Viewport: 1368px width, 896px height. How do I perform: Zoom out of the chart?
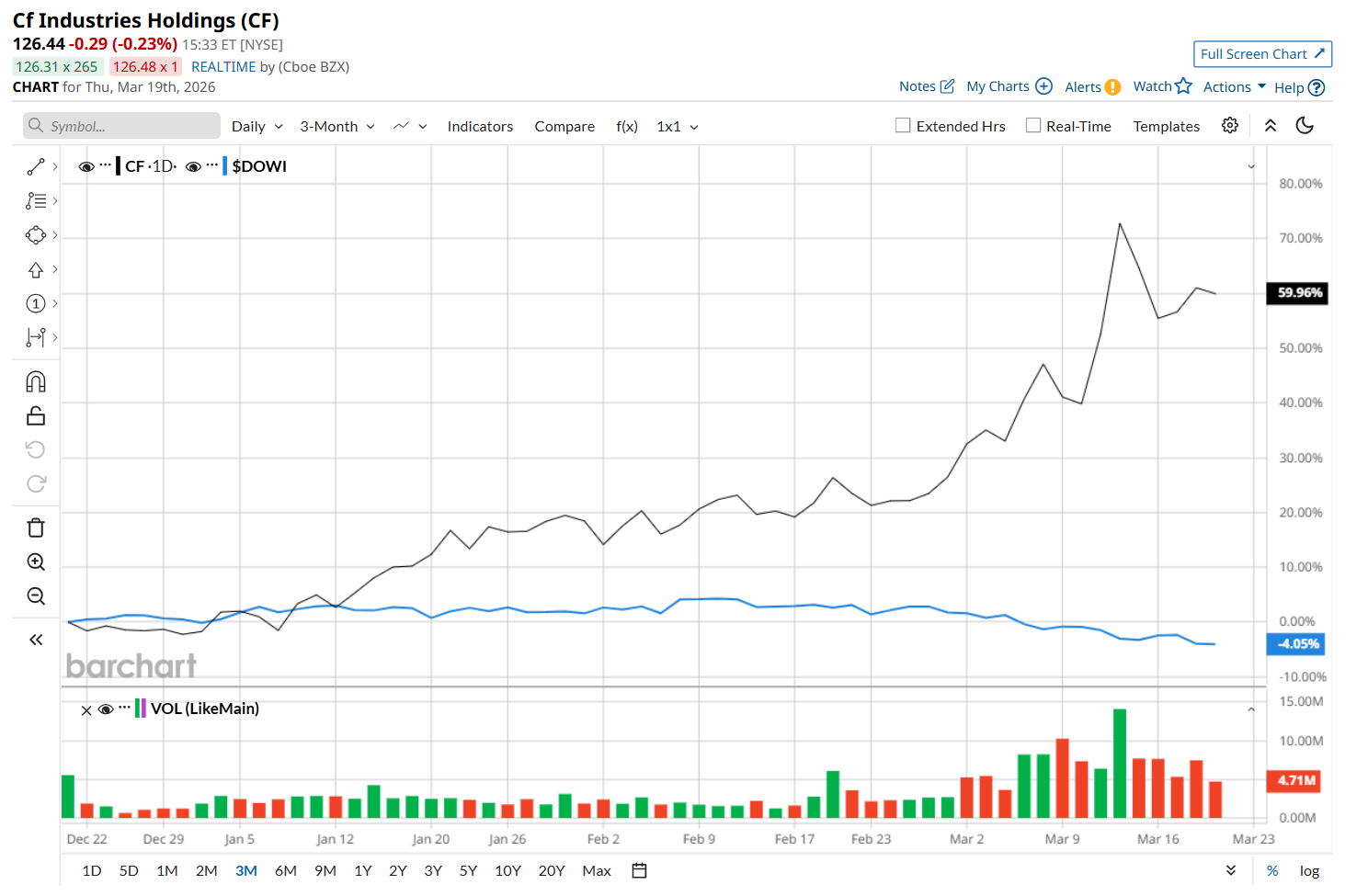36,595
